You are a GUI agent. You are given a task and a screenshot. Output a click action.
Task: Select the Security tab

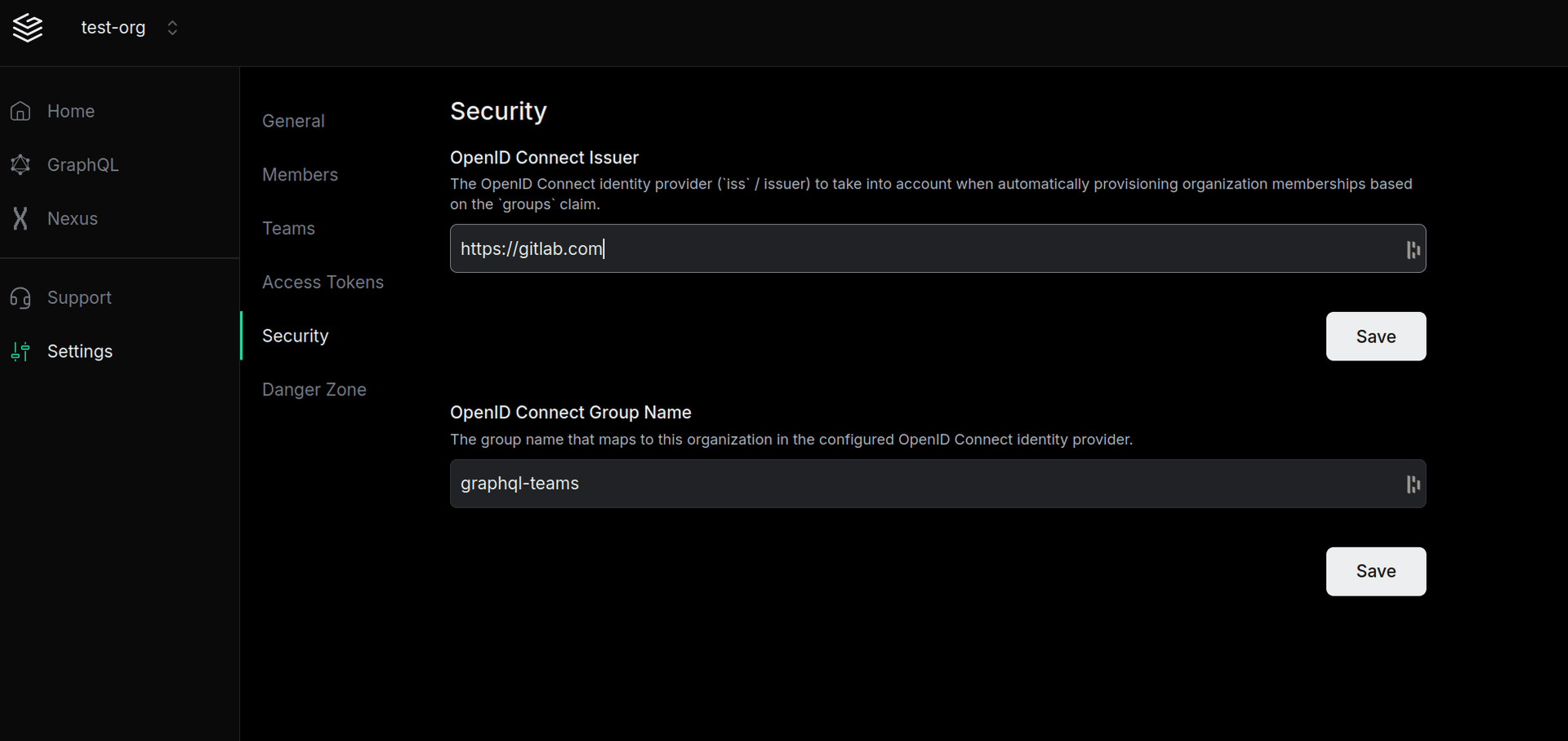point(295,336)
